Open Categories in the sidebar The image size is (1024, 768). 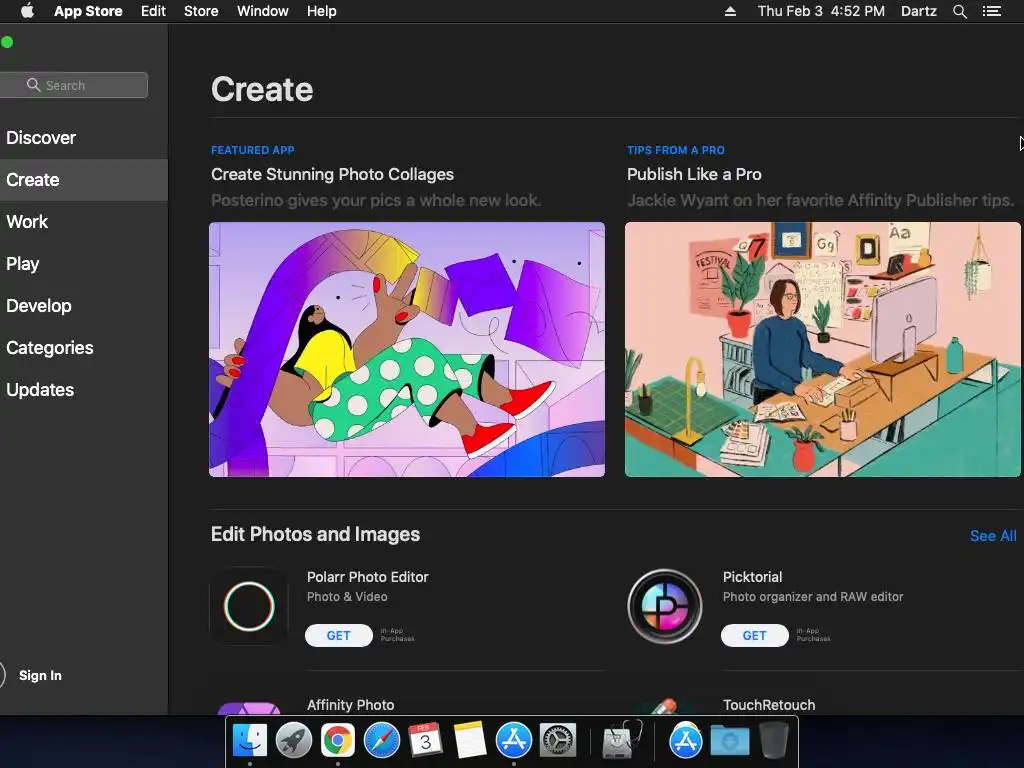click(50, 347)
